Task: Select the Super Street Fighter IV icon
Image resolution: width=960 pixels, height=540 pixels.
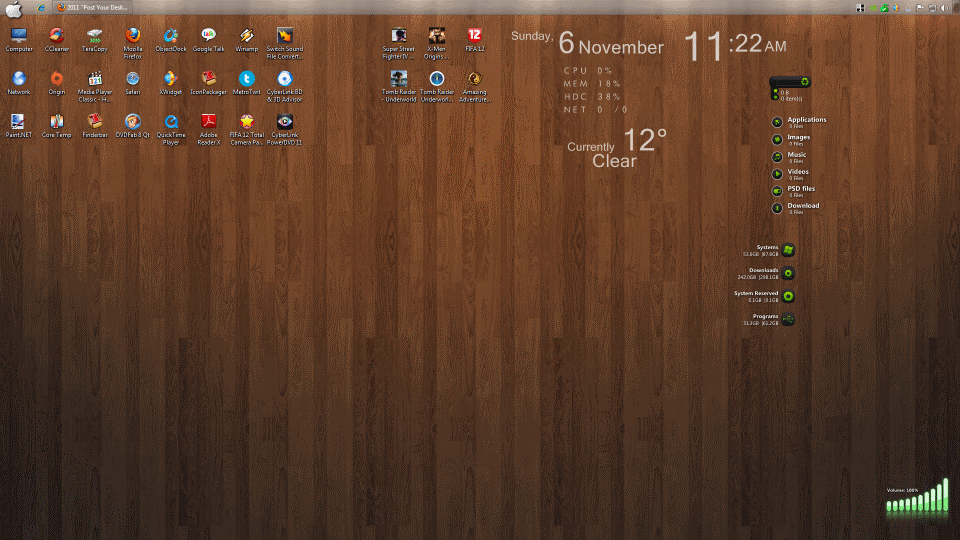Action: [399, 36]
